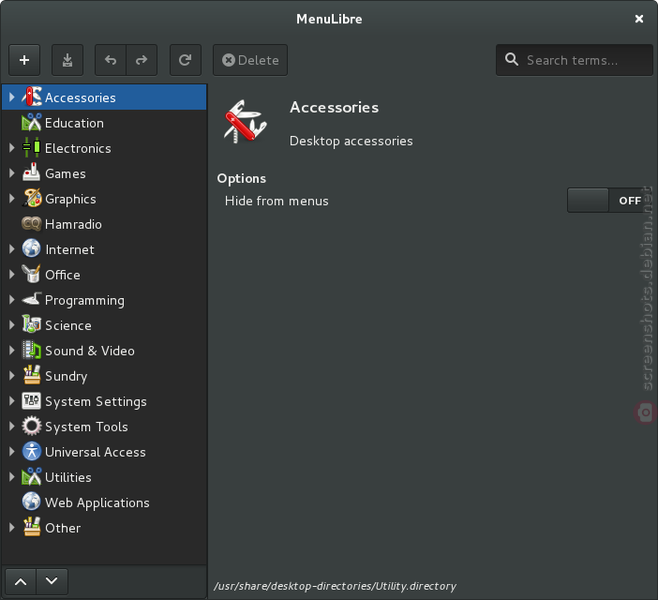Click the Web Applications globe icon
The width and height of the screenshot is (658, 600).
31,502
